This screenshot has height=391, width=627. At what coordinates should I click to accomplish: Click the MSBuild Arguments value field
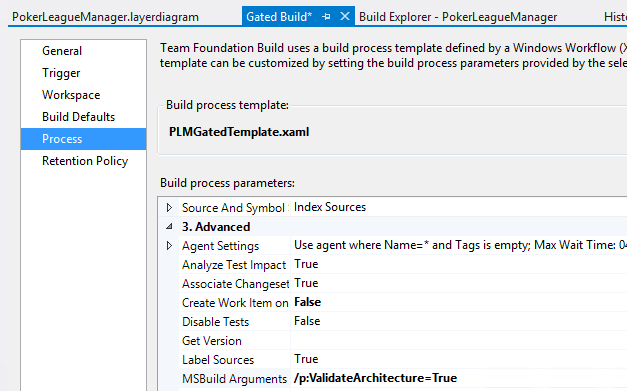459,378
